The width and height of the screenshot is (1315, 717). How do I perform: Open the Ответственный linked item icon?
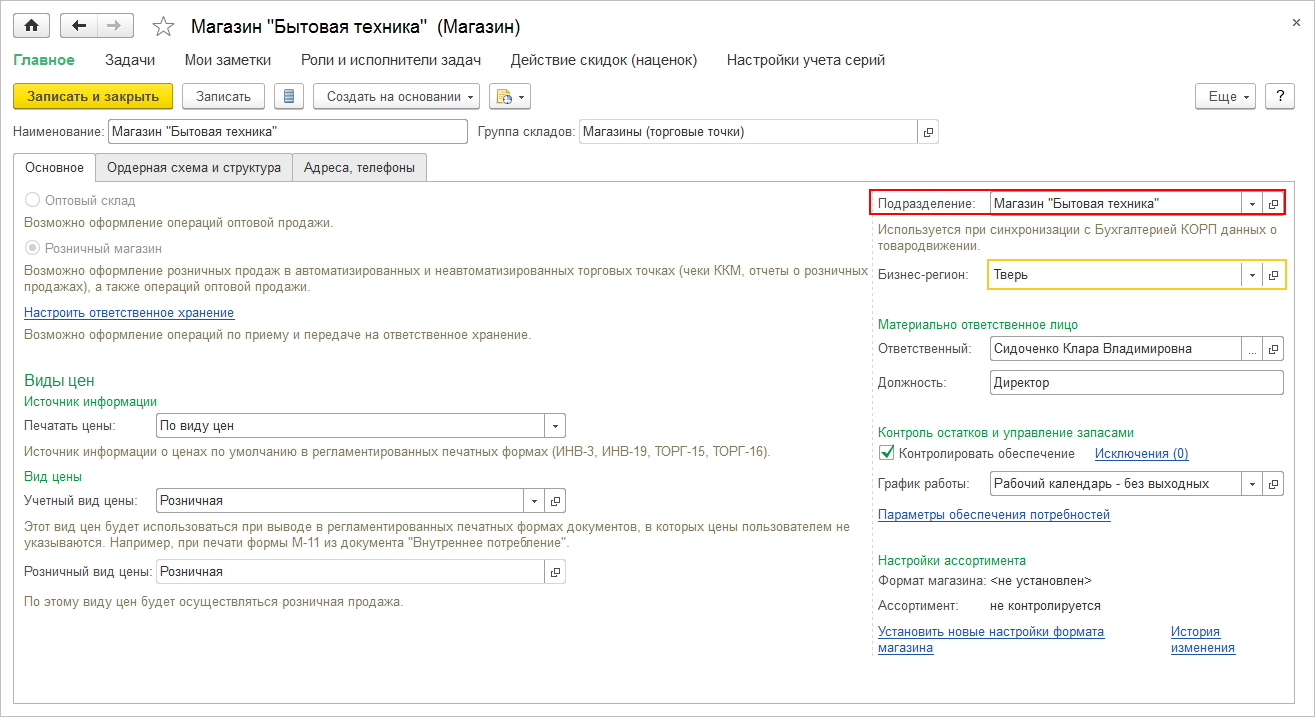coord(1273,349)
